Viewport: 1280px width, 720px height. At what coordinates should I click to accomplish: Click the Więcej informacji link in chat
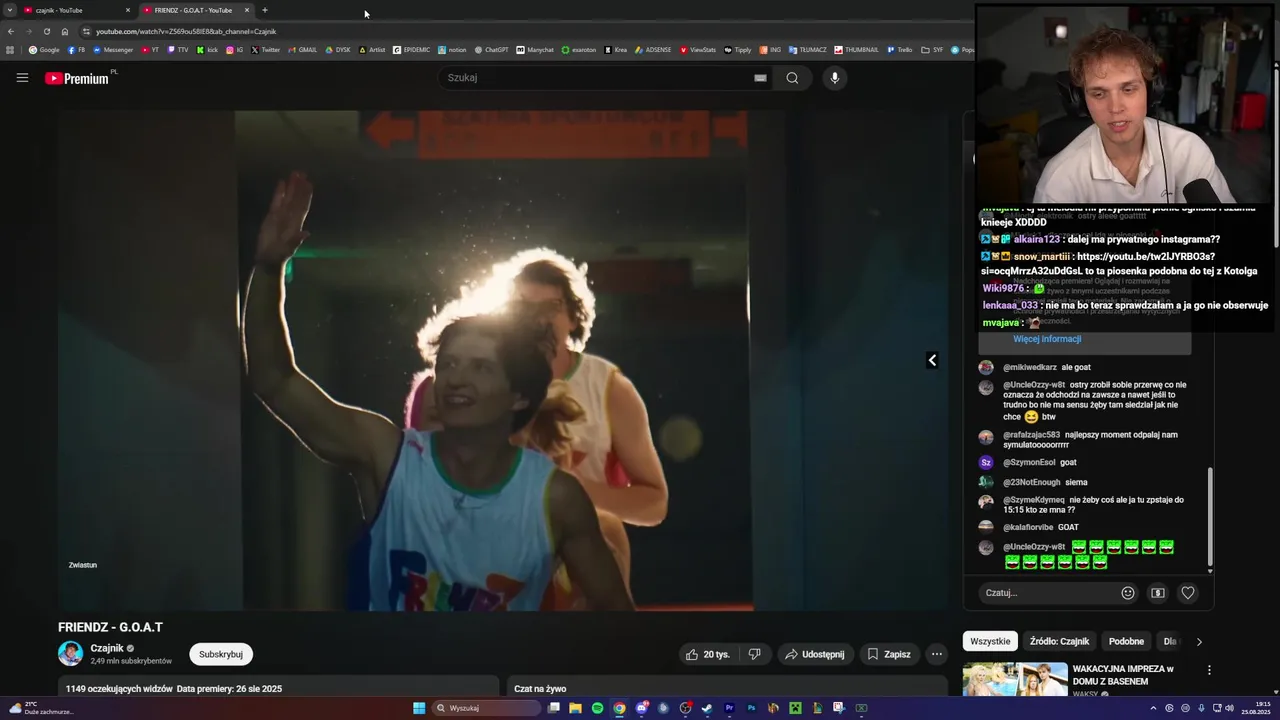click(x=1047, y=339)
